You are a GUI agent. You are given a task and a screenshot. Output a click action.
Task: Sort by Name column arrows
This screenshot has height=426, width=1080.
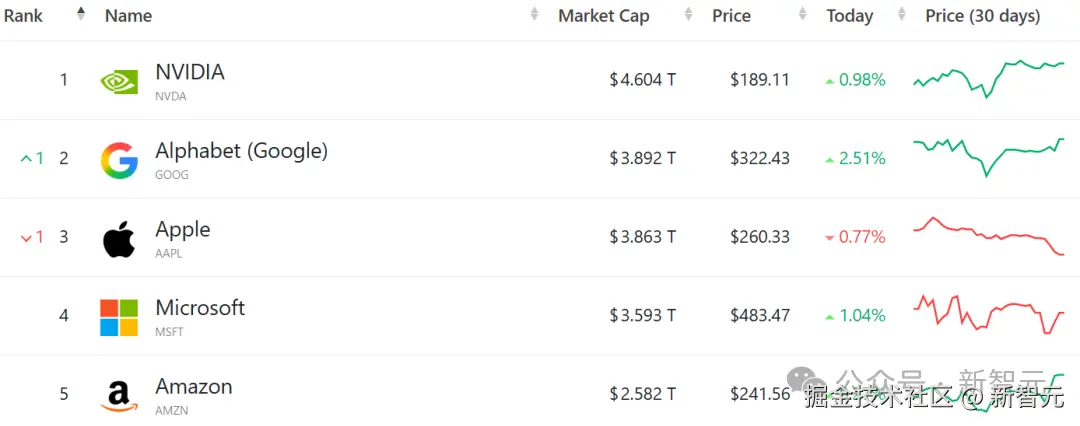[535, 15]
